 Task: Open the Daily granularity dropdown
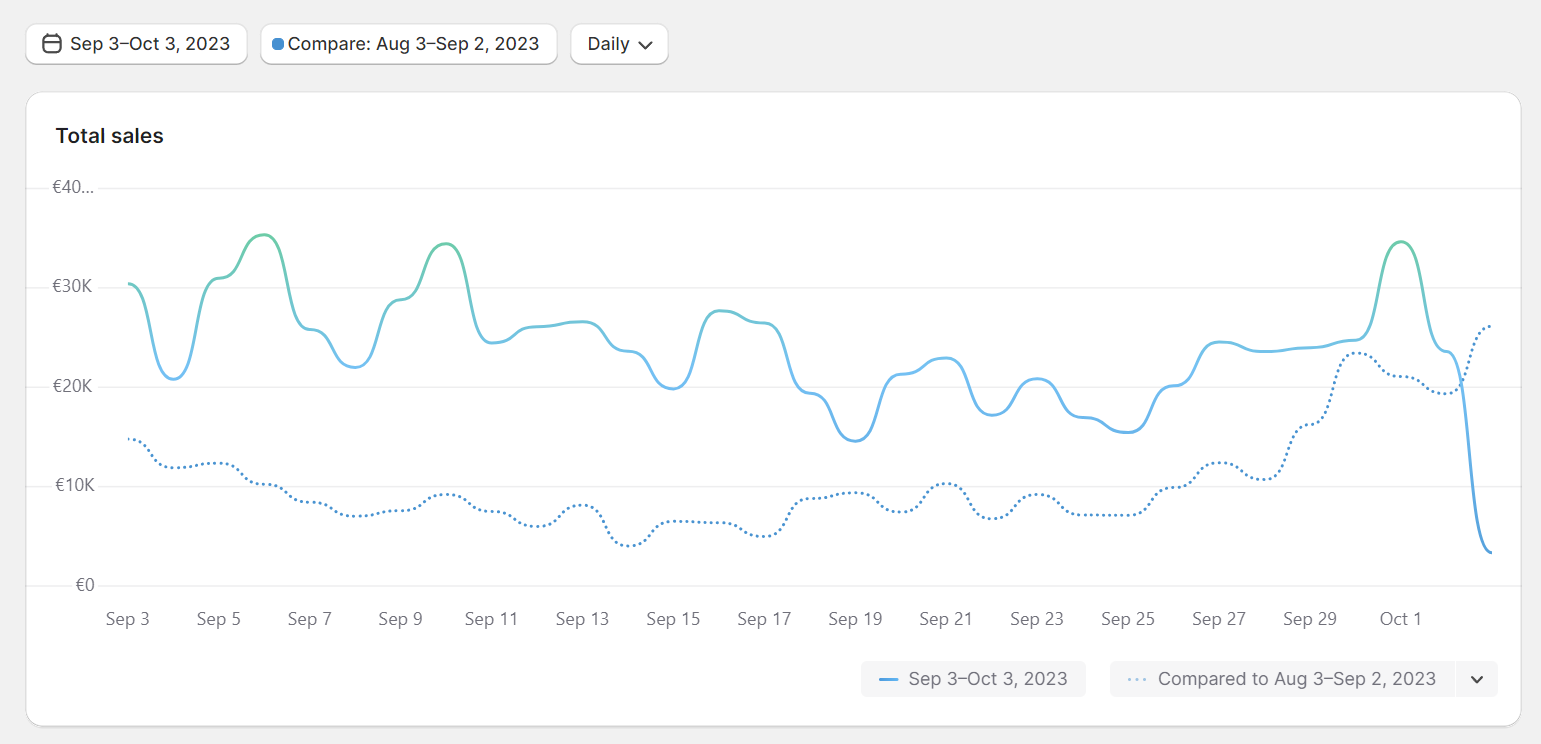coord(618,44)
